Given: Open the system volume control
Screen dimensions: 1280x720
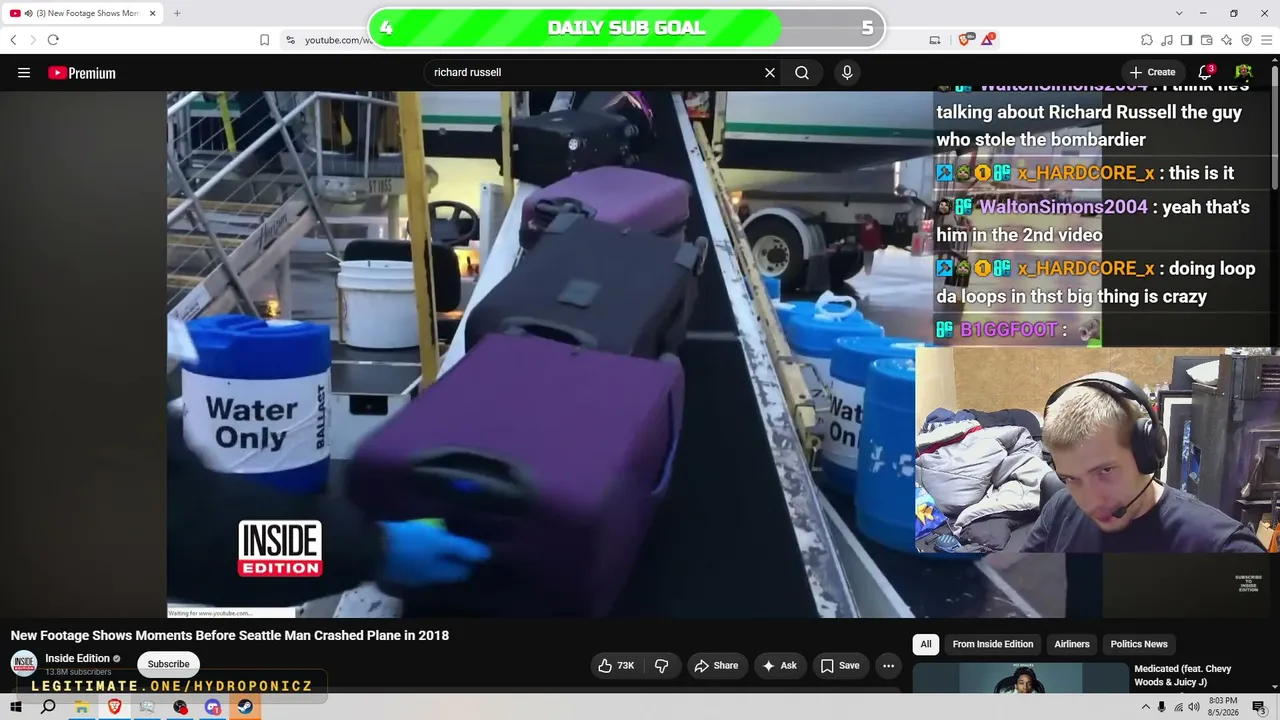Looking at the screenshot, I should (x=1195, y=707).
